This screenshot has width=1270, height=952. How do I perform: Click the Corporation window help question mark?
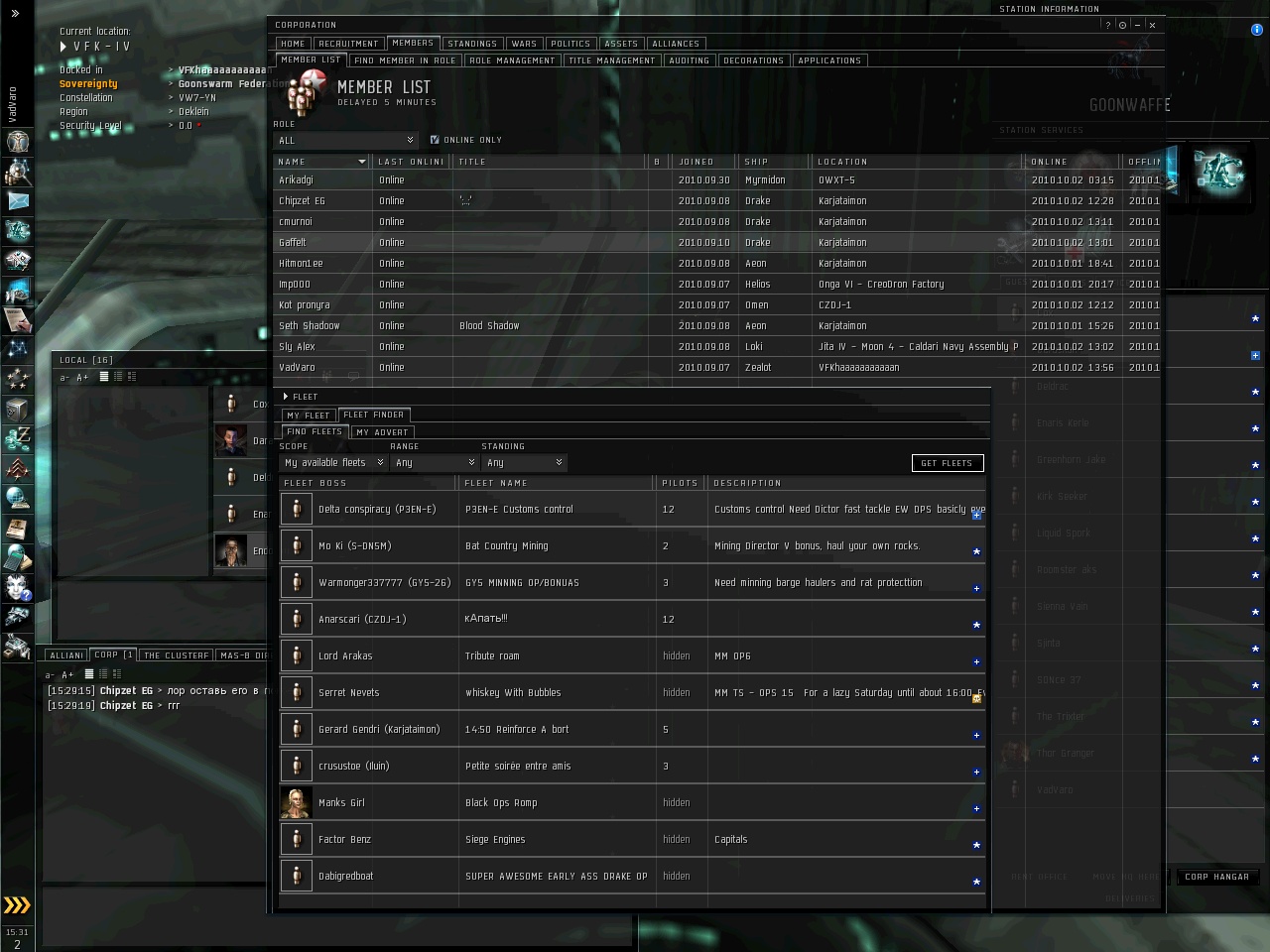pyautogui.click(x=1108, y=25)
